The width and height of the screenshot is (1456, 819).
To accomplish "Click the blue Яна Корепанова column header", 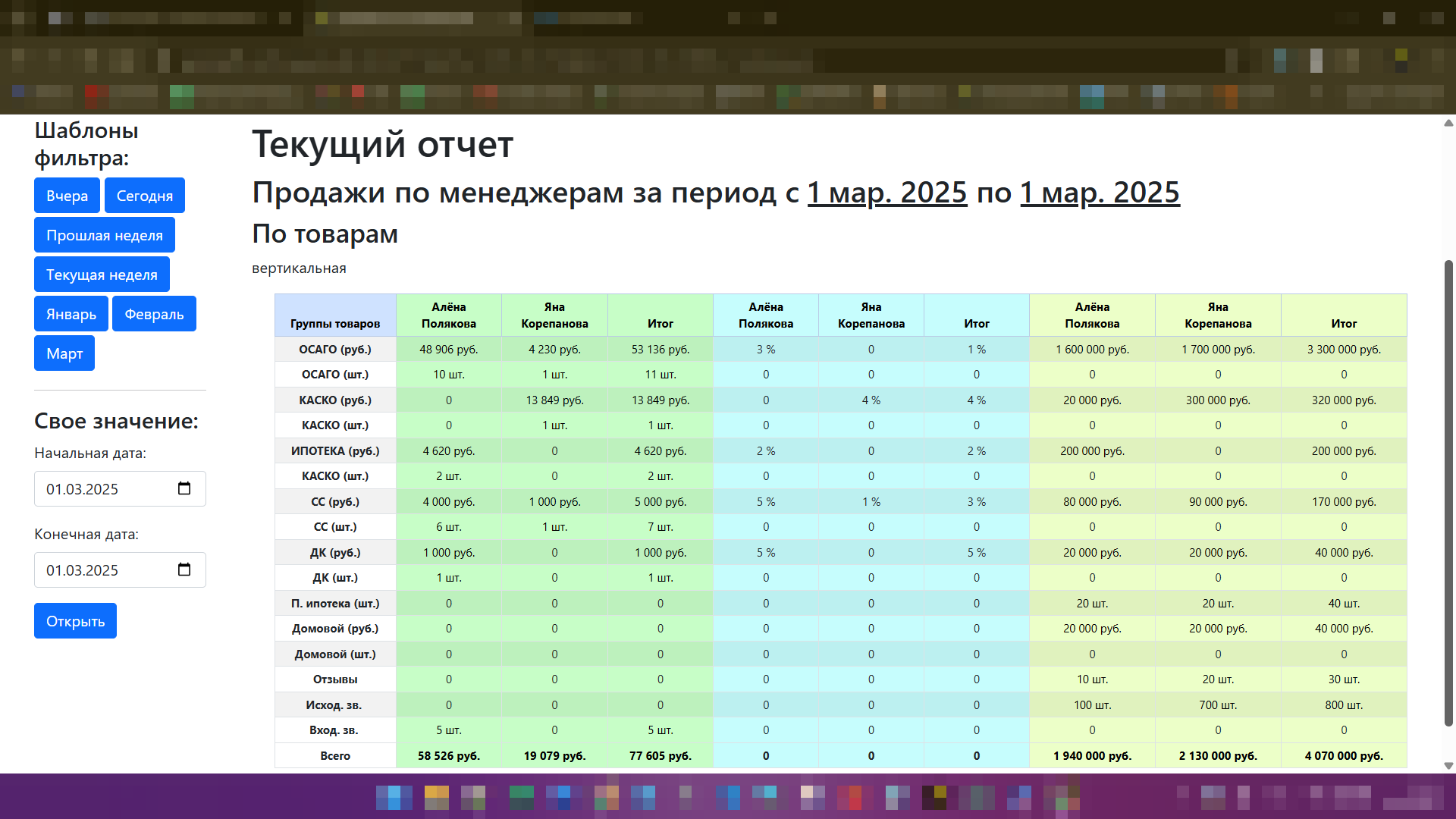I will click(x=871, y=315).
